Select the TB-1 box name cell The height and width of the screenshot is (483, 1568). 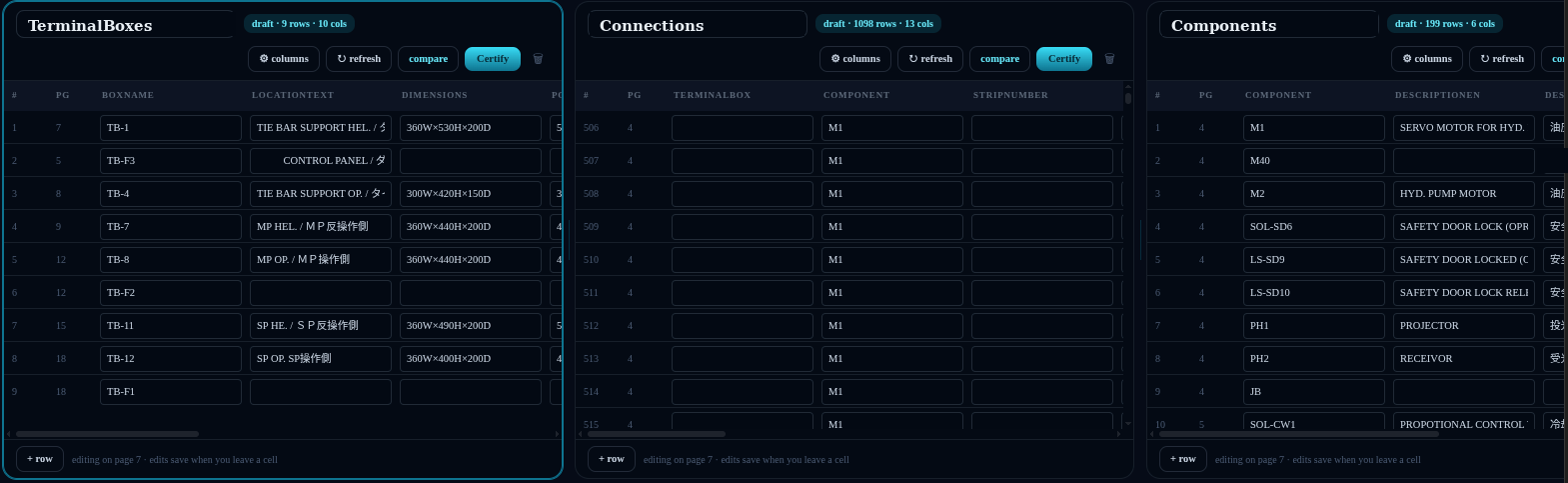[171, 128]
